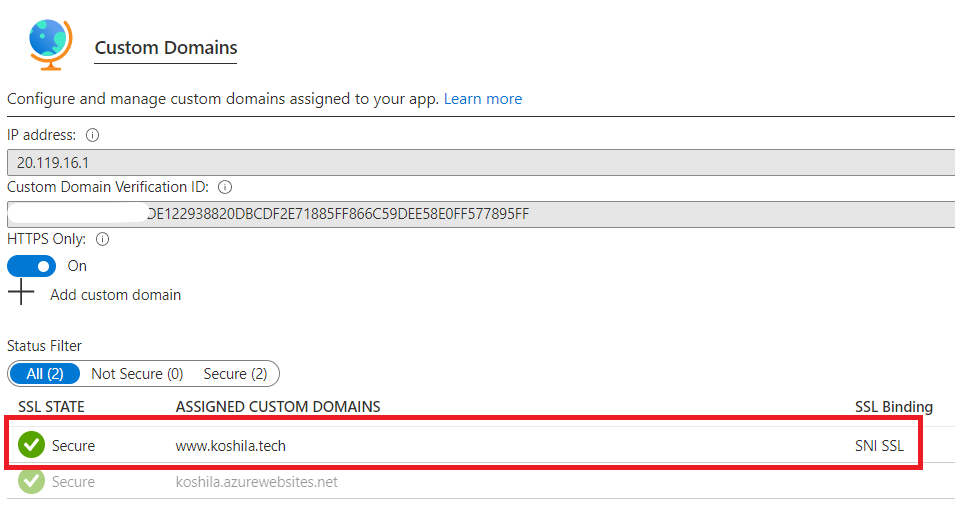Click the Custom Domains globe icon
Viewport: 955px width, 523px height.
(x=51, y=44)
